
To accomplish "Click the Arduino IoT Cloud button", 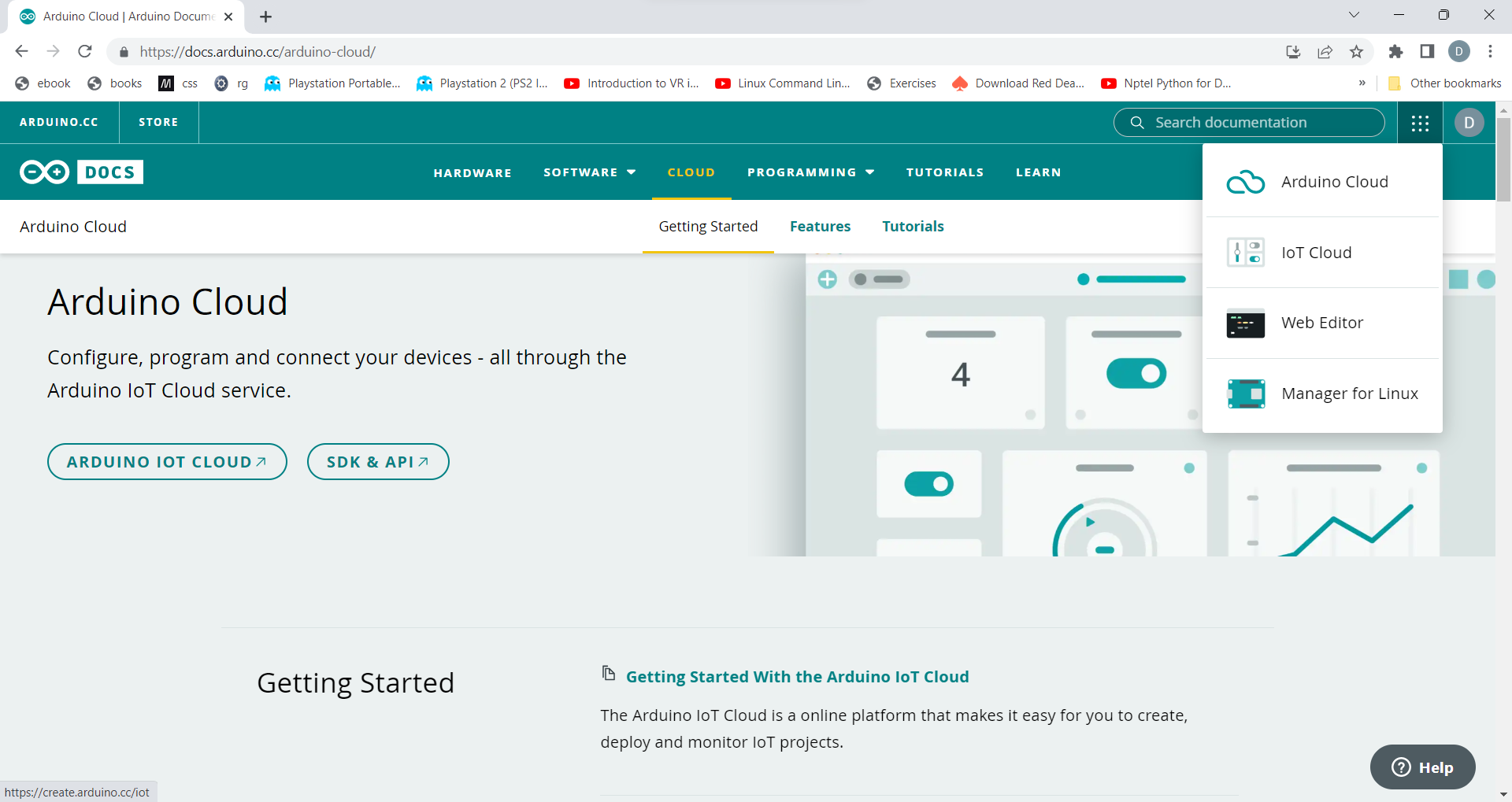I will (167, 462).
